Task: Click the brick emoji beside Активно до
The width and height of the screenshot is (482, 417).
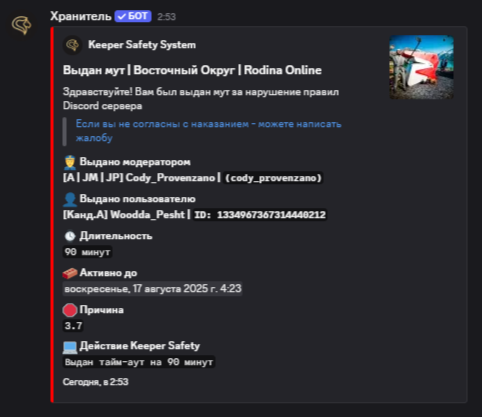Action: click(x=70, y=273)
